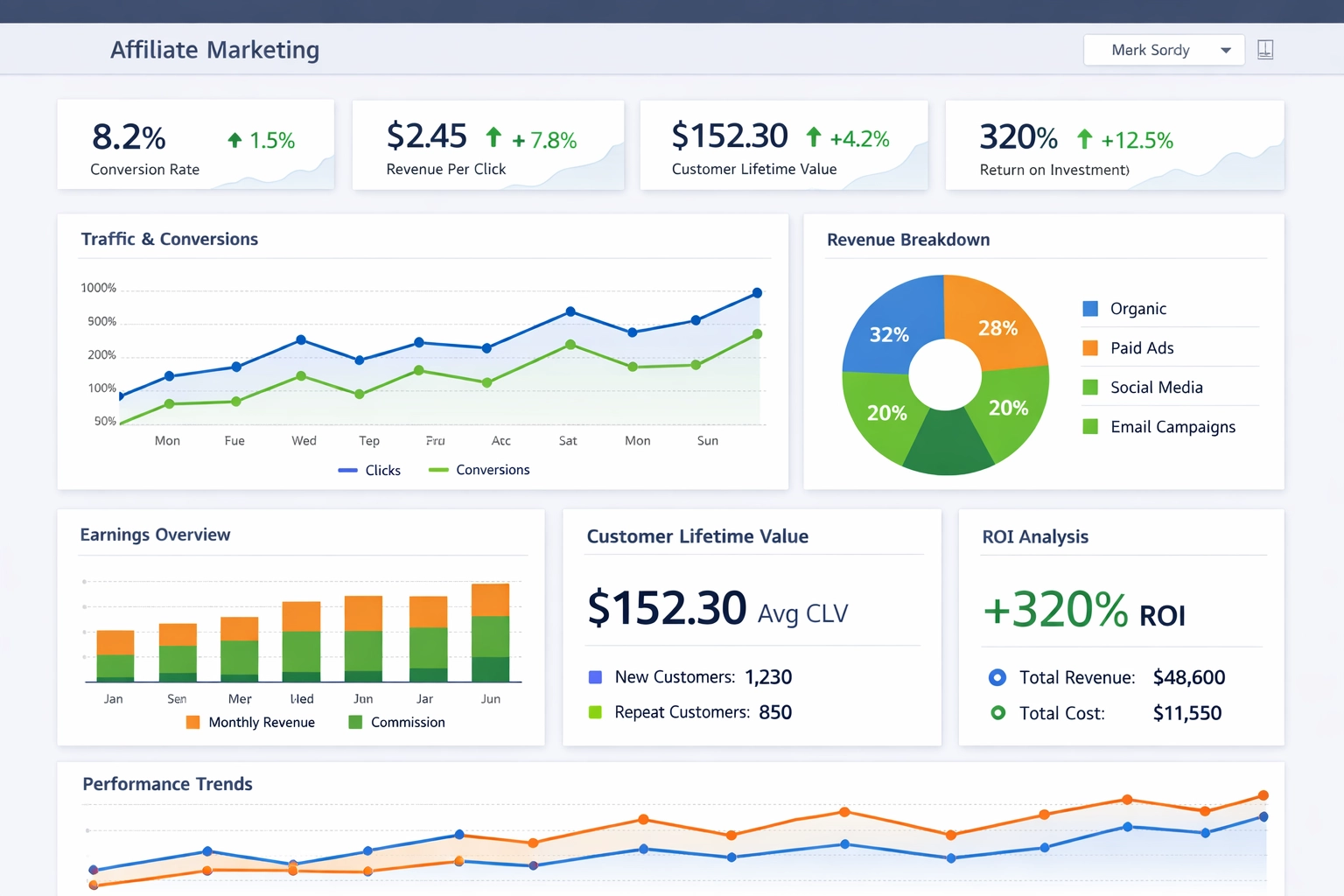Screen dimensions: 1344x896
Task: Click the Total Revenue circle icon
Action: (997, 677)
